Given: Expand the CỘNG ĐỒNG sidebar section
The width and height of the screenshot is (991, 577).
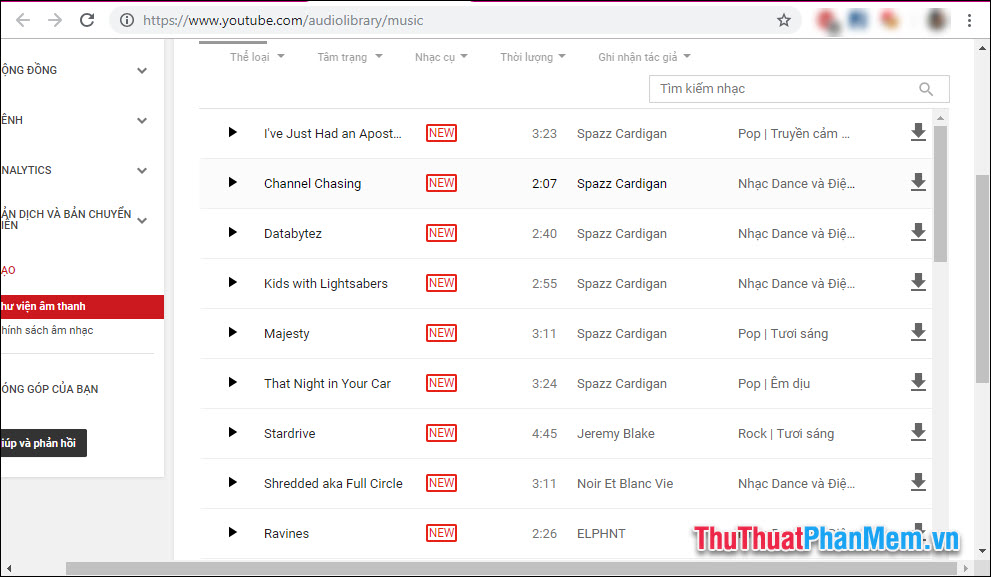Looking at the screenshot, I should click(141, 70).
